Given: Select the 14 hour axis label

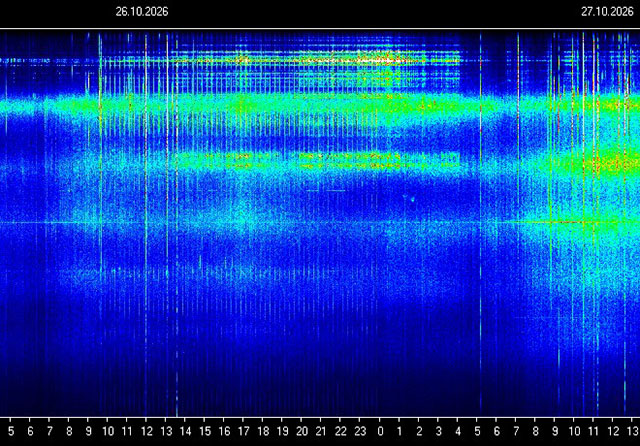Looking at the screenshot, I should (x=185, y=431).
